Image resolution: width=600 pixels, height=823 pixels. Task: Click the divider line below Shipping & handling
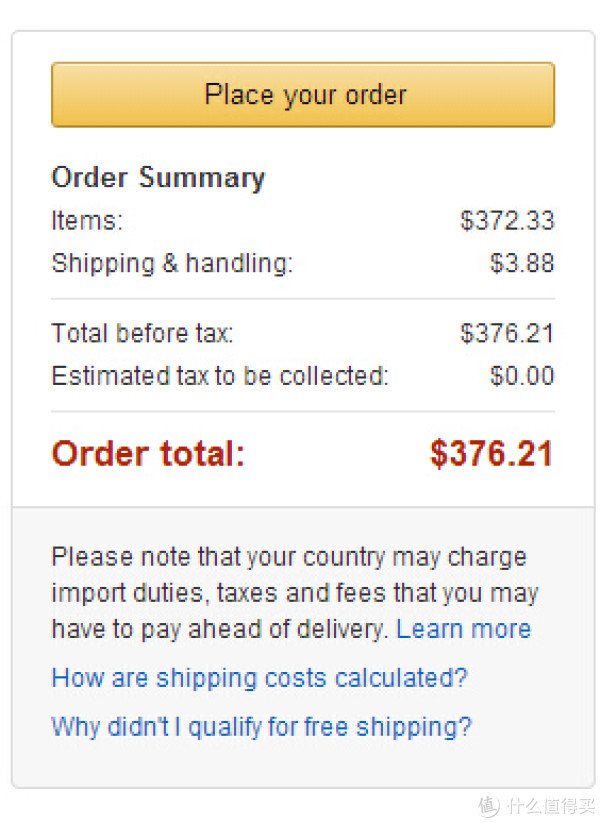303,299
